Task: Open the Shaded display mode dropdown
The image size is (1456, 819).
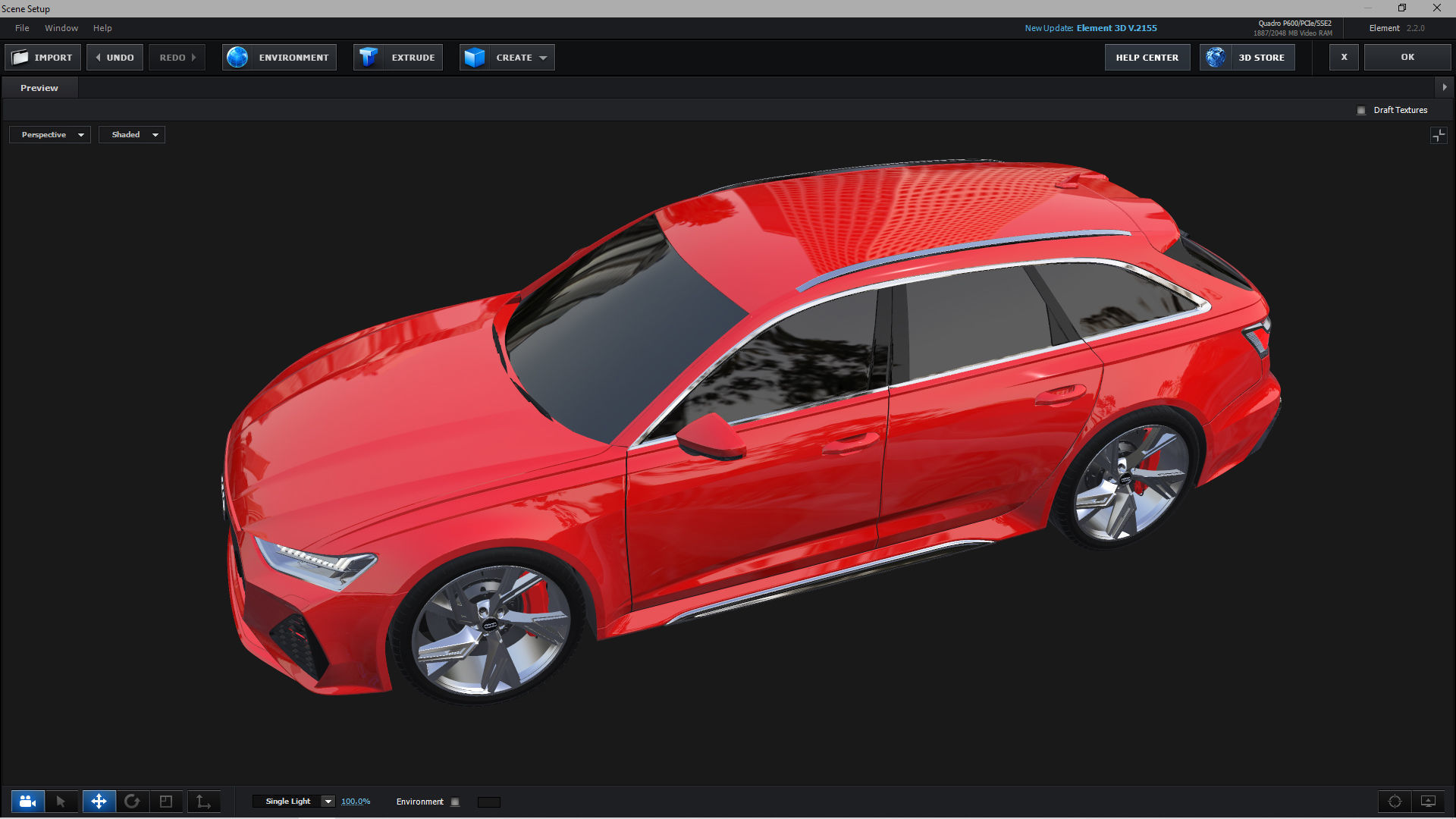Action: [x=132, y=135]
